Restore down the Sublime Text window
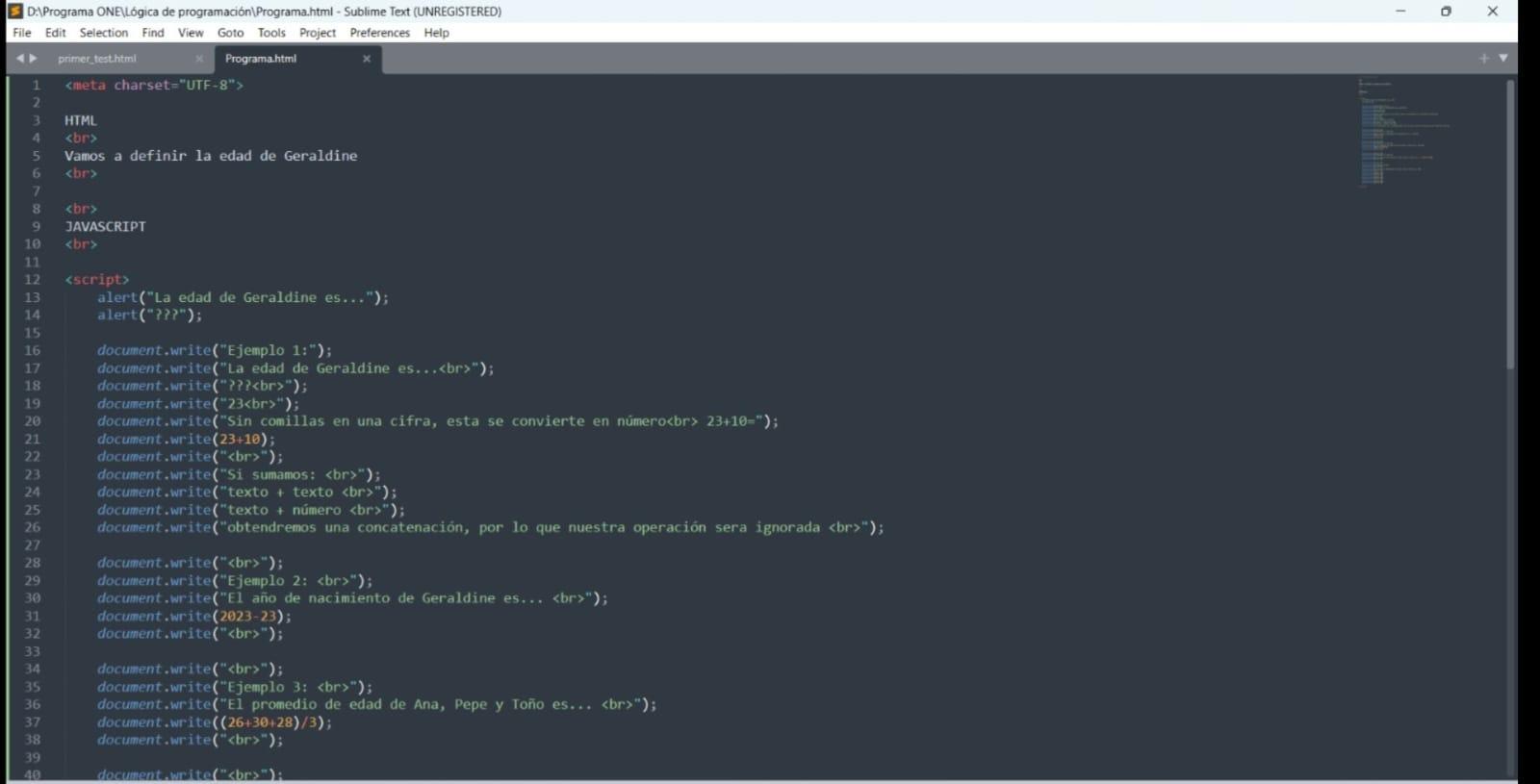This screenshot has height=784, width=1540. (1446, 12)
